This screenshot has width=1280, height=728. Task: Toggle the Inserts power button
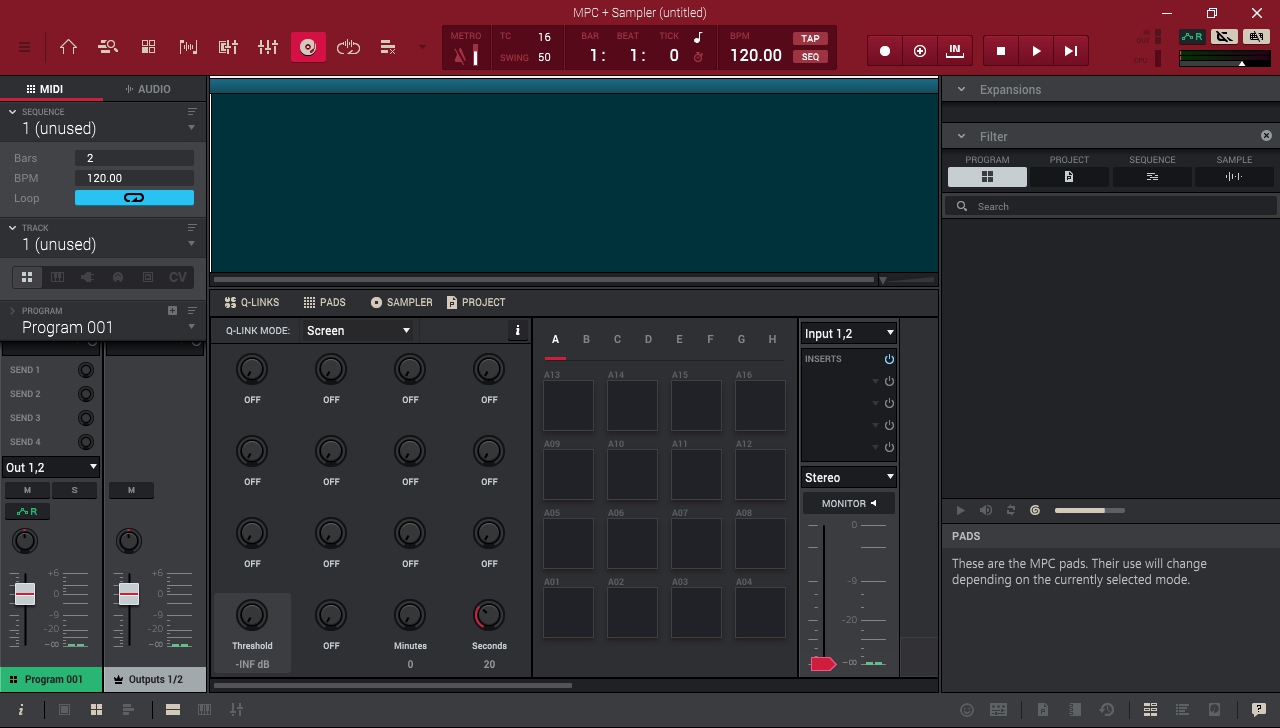[x=888, y=359]
